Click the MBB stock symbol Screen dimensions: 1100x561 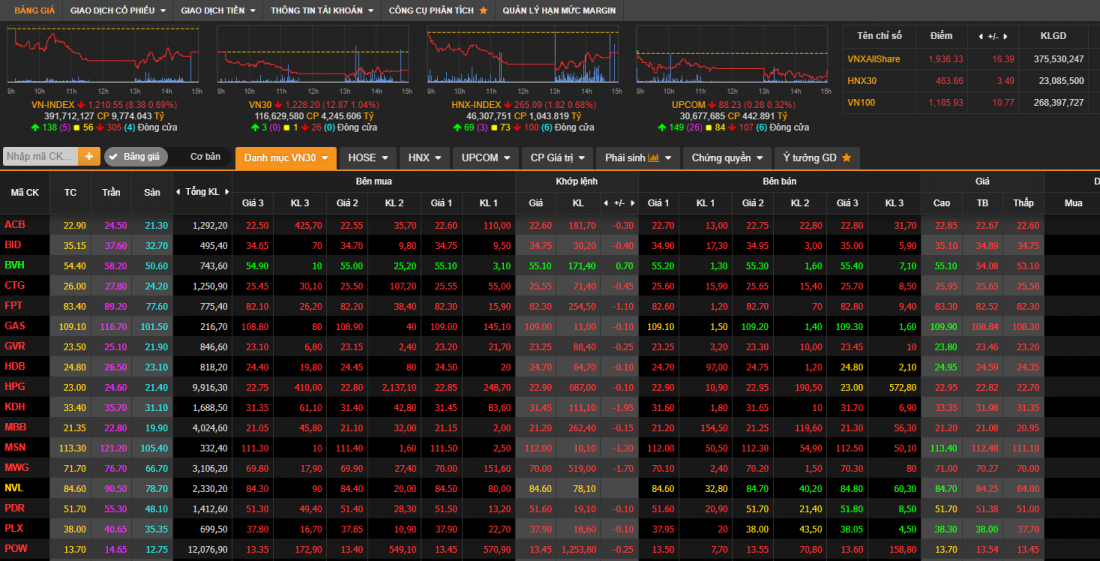(15, 427)
